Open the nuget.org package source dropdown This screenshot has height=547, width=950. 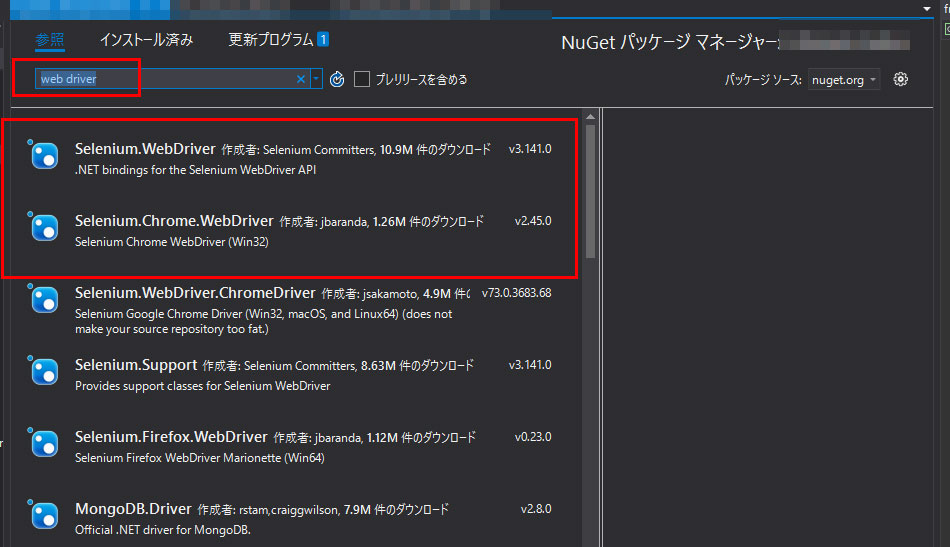point(844,80)
